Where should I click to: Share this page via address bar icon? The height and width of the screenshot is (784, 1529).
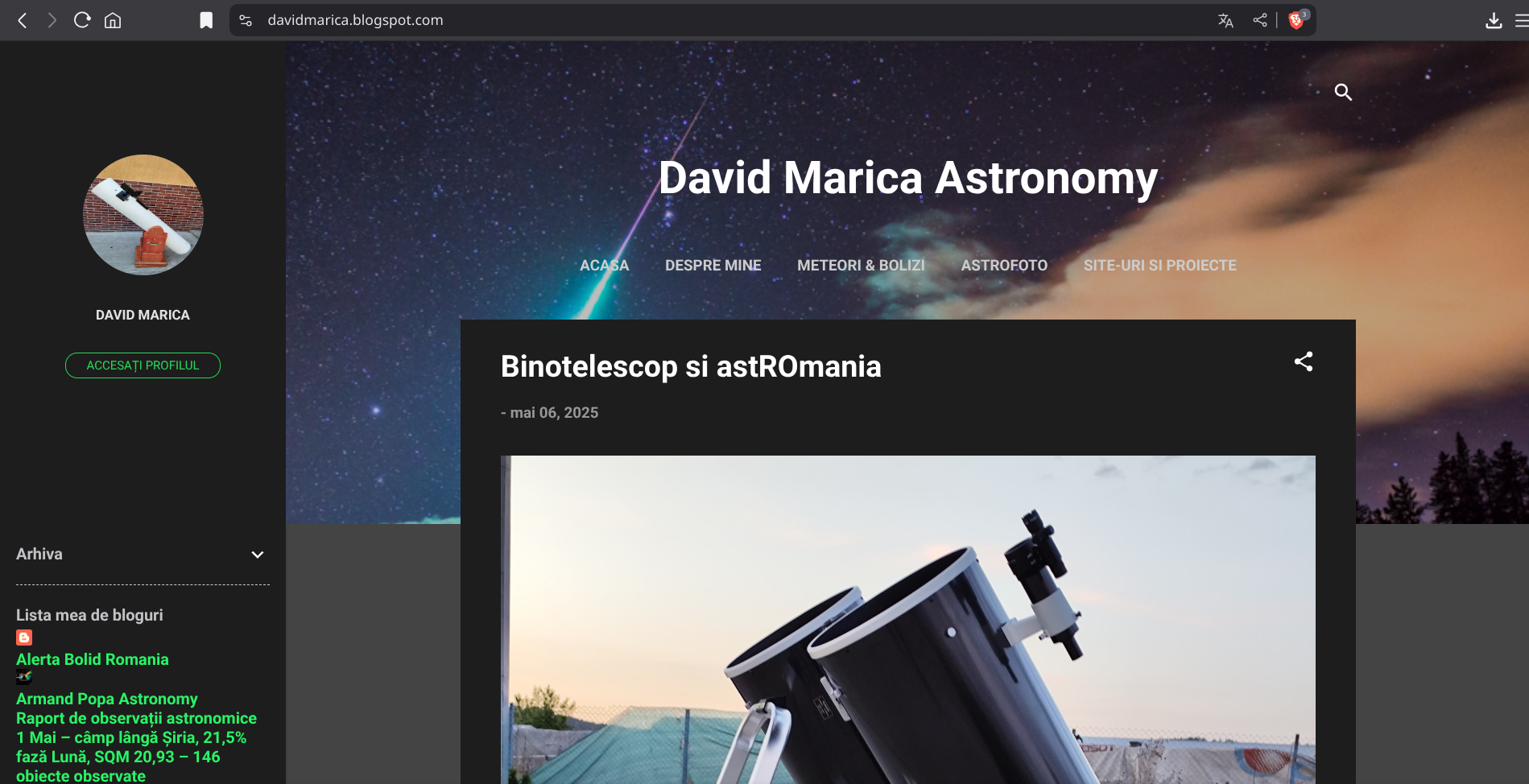pyautogui.click(x=1260, y=20)
